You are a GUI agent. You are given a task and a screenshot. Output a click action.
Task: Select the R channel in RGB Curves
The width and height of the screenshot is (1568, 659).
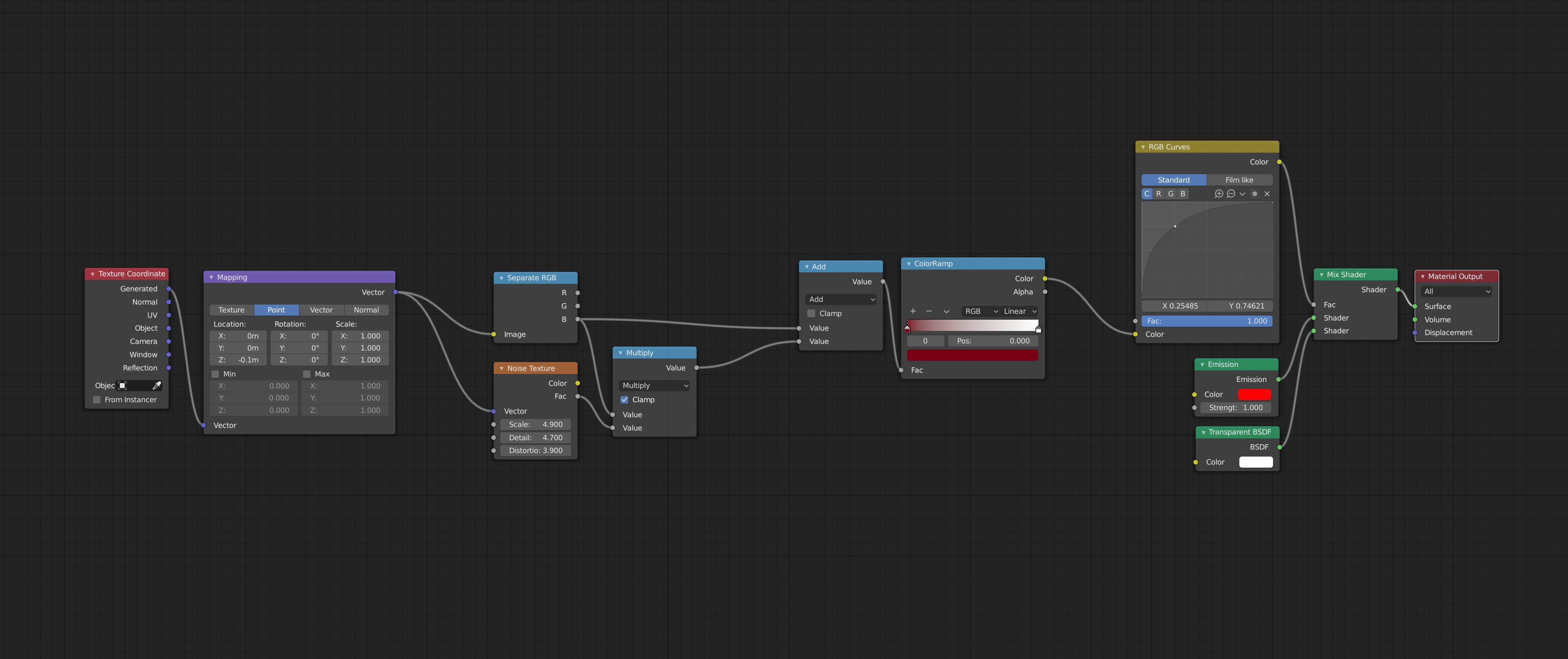point(1159,194)
